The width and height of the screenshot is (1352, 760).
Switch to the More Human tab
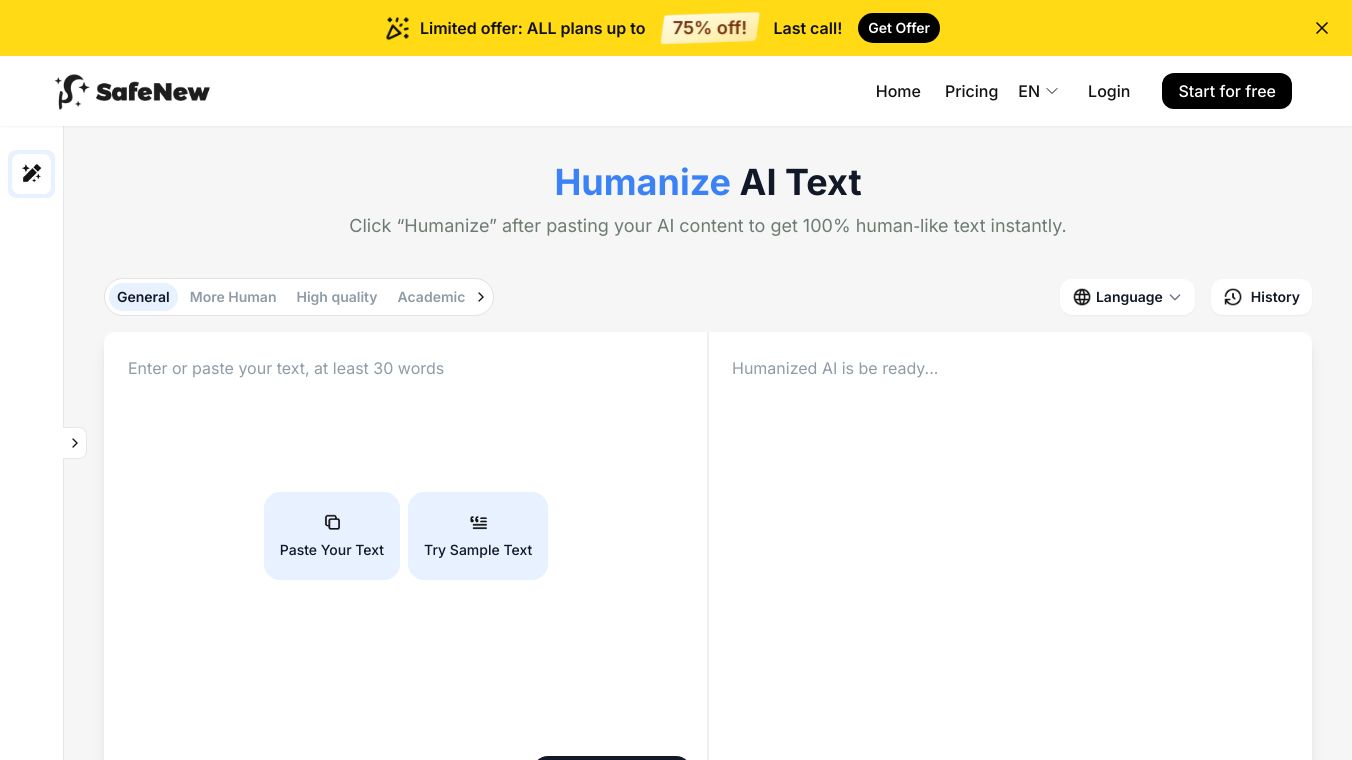click(x=233, y=297)
